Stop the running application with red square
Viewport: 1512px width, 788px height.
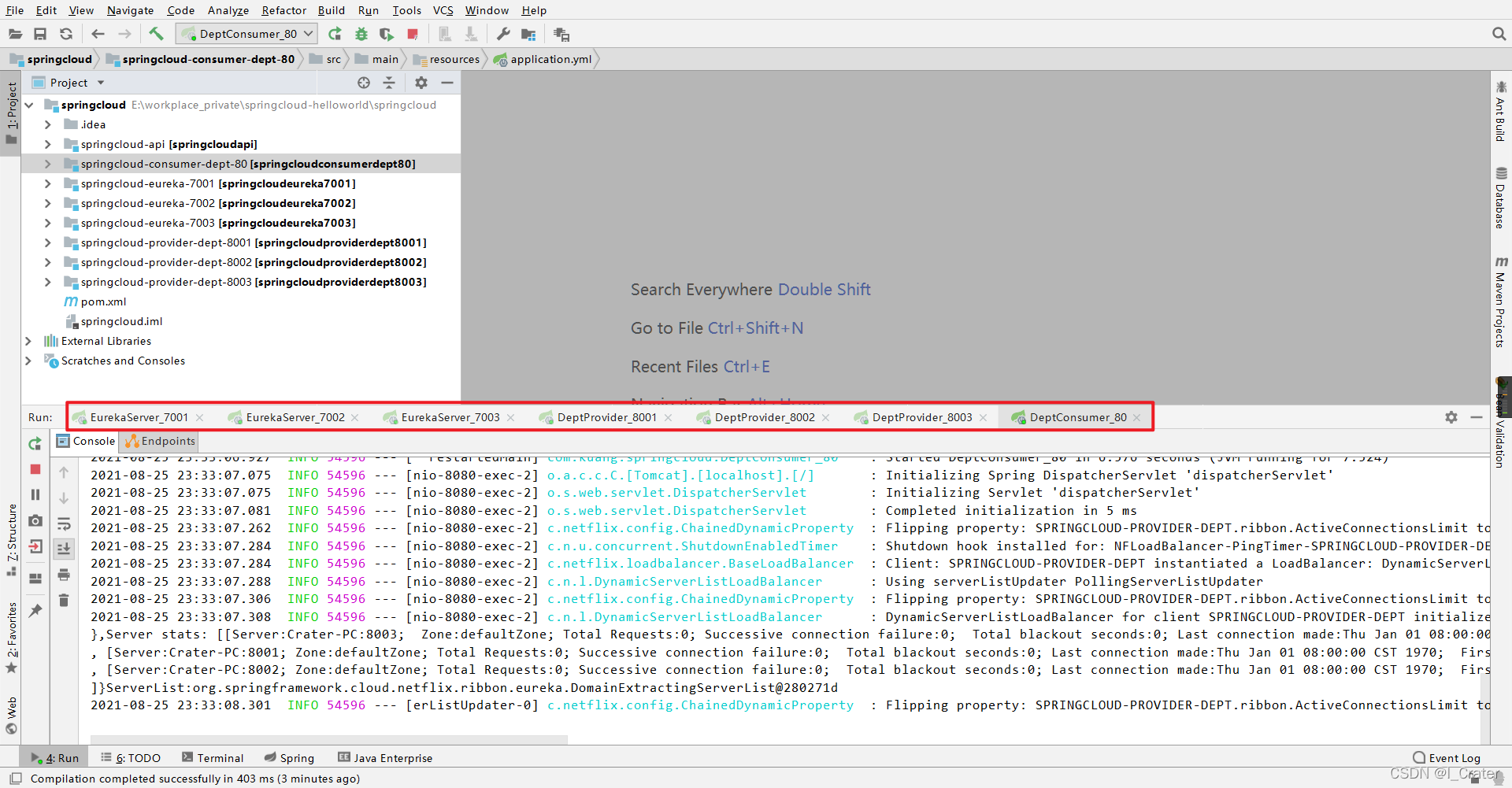[x=413, y=34]
